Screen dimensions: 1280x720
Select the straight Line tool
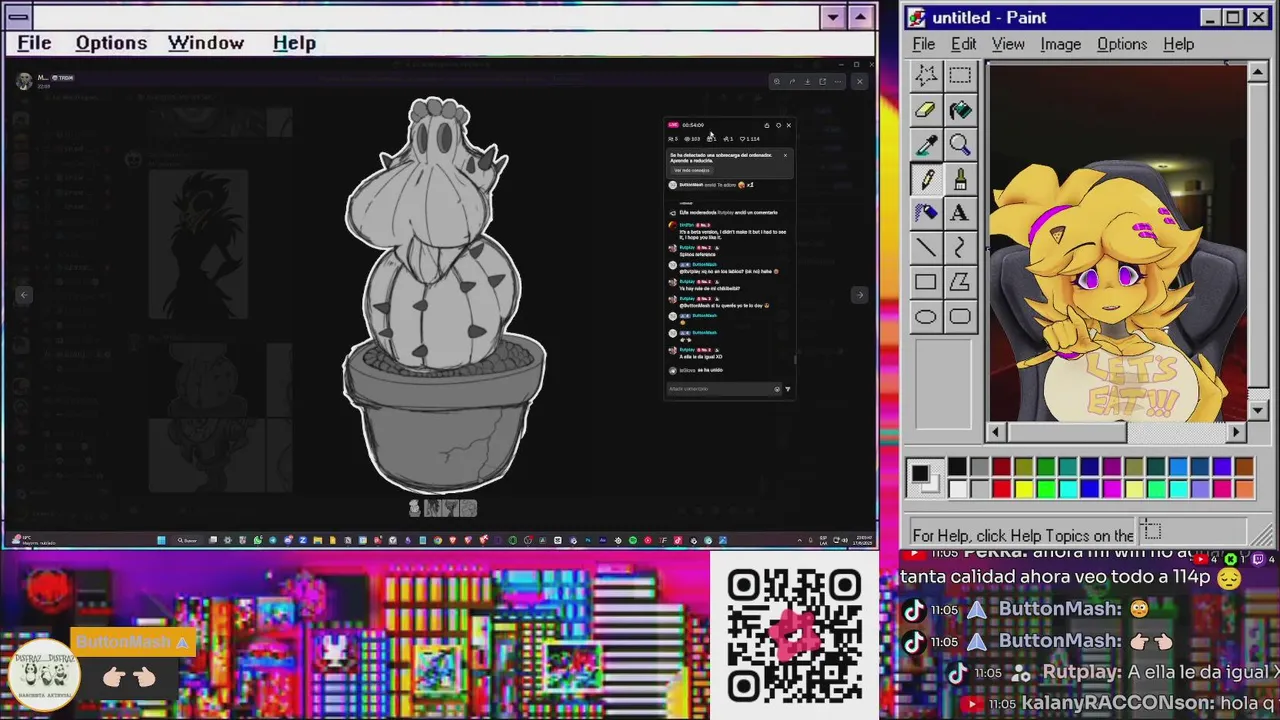click(x=926, y=248)
